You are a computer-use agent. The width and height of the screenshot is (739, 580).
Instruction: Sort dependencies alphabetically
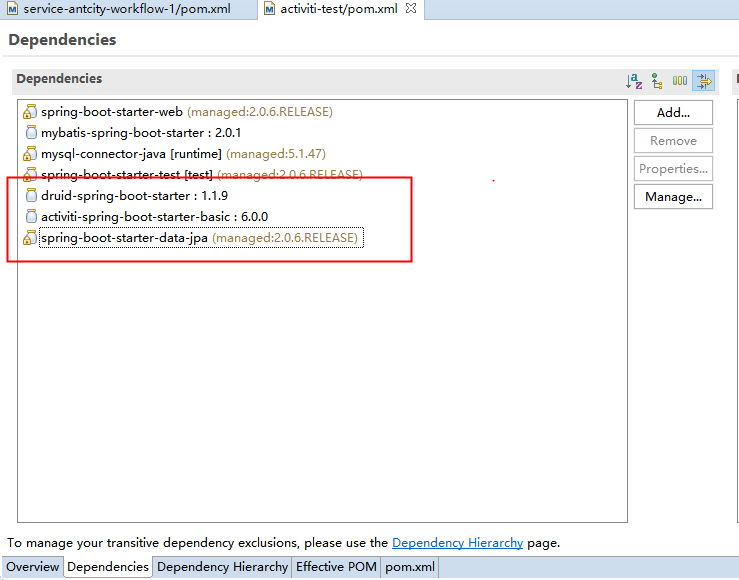(634, 81)
